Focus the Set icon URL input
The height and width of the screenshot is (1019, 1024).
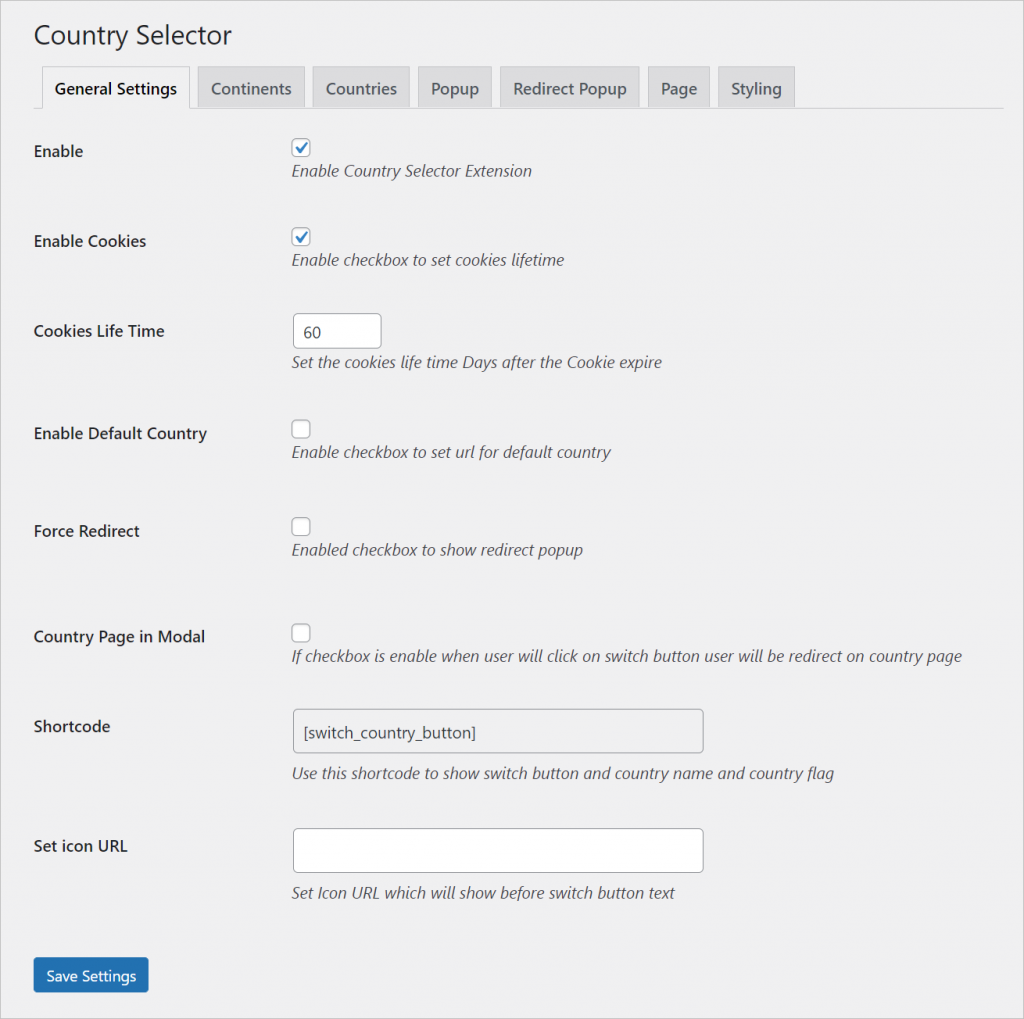point(497,849)
